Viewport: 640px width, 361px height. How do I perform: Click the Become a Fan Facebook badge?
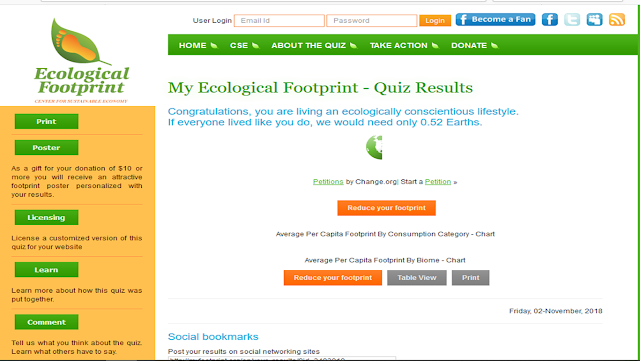click(495, 20)
